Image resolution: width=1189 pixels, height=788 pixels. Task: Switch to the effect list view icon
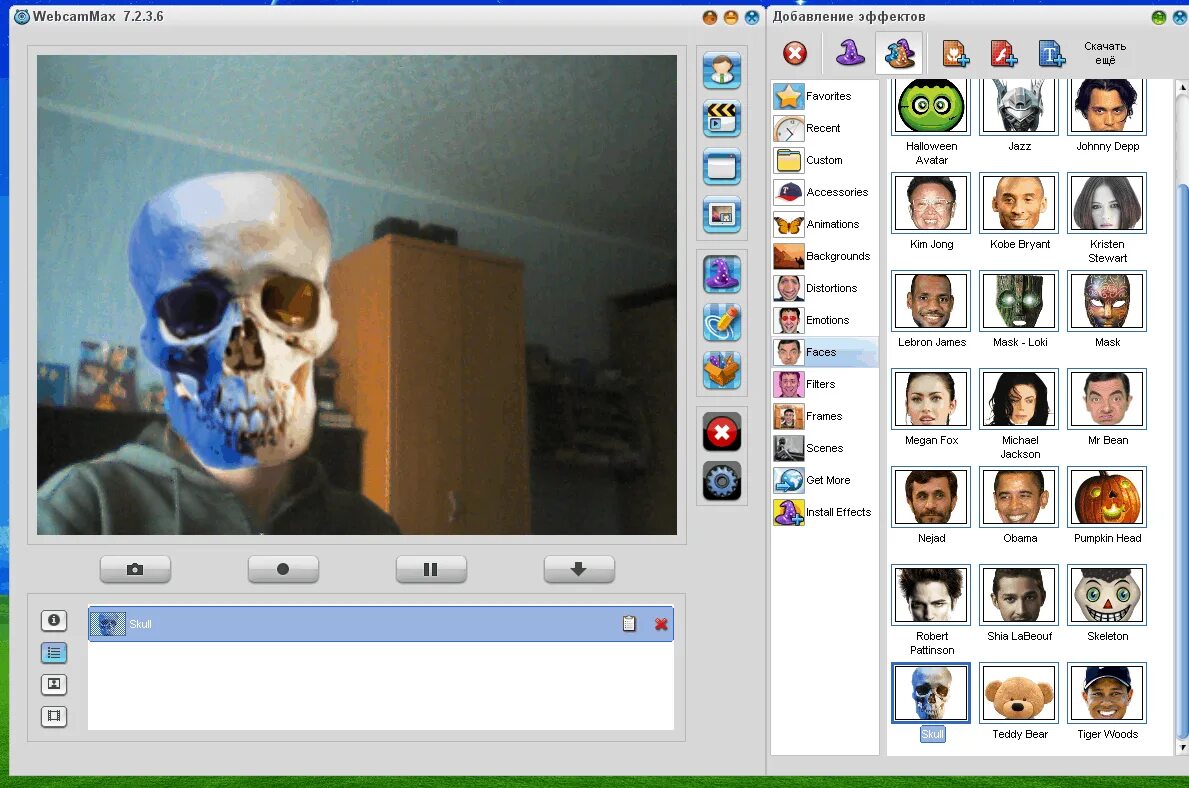click(54, 652)
